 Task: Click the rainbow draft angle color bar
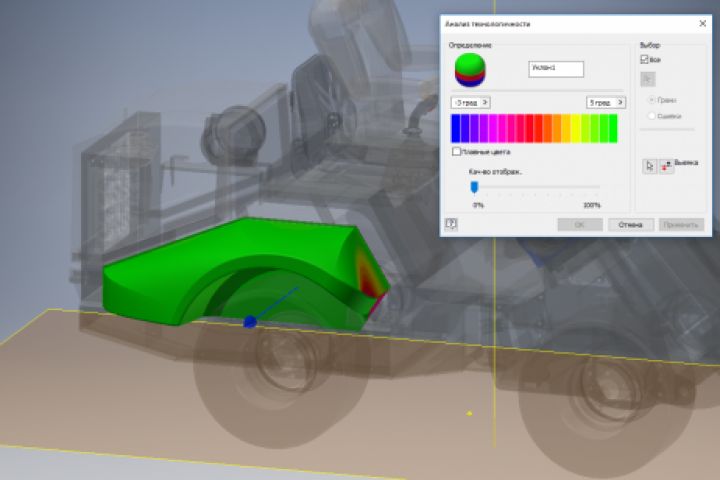click(534, 128)
